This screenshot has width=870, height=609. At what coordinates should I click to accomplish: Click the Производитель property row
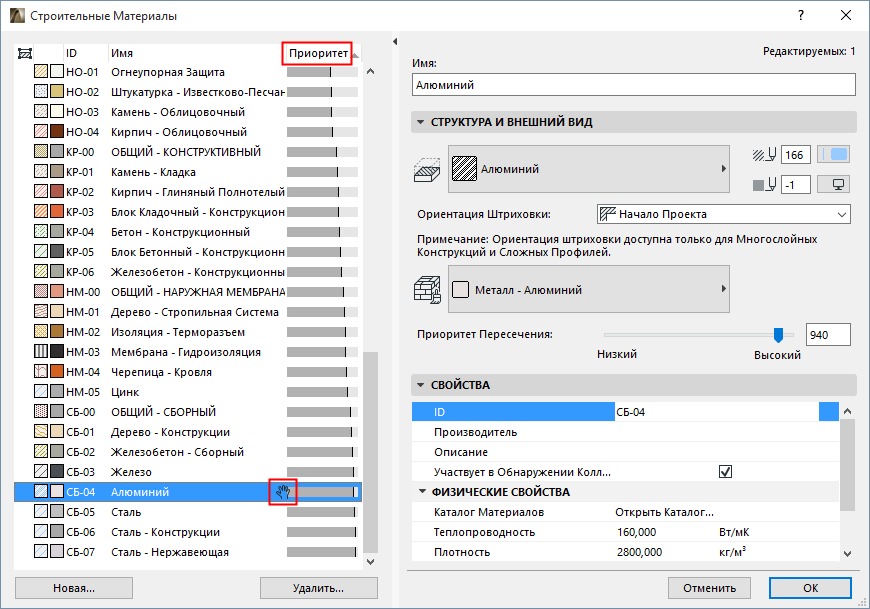[625, 432]
